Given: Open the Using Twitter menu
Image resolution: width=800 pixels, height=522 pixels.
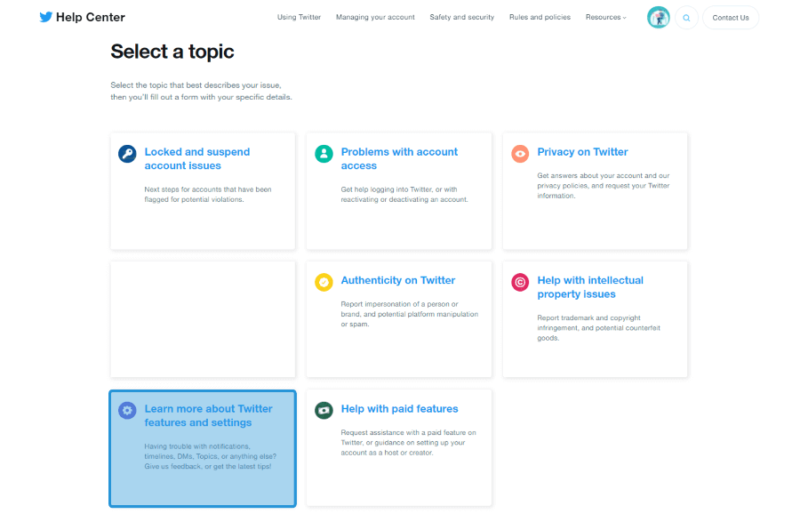Looking at the screenshot, I should click(299, 17).
